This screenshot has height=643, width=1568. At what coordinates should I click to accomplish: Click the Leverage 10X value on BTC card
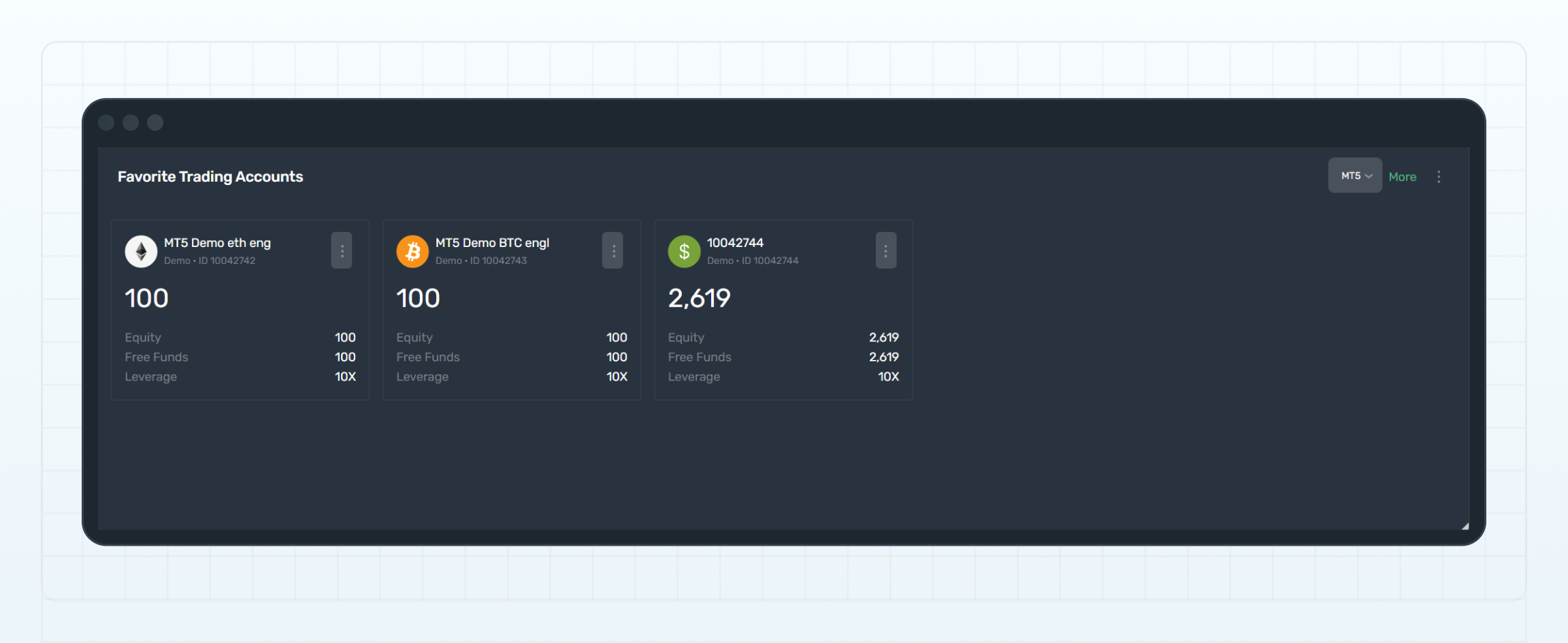(617, 377)
